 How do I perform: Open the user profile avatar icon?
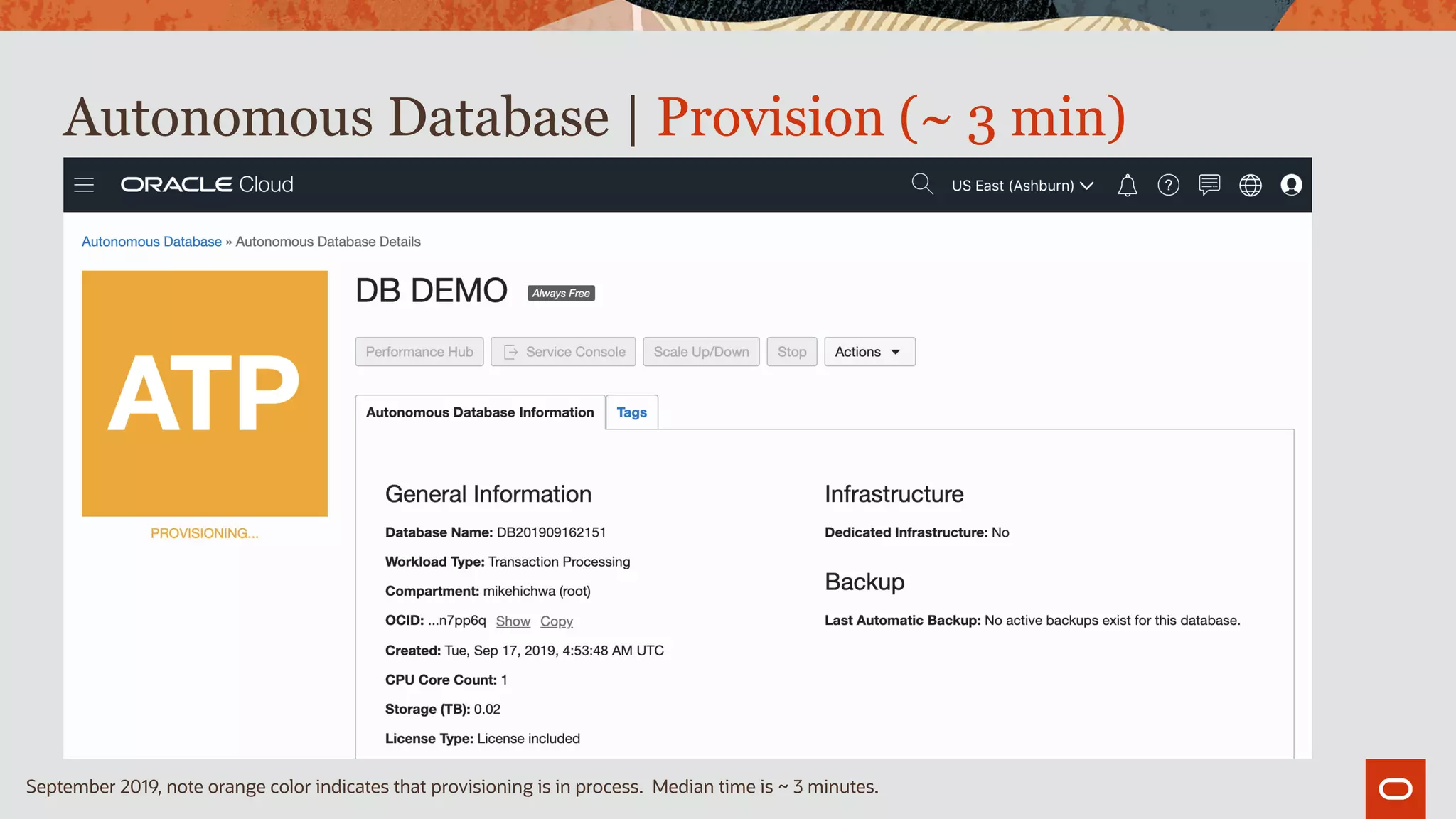pos(1291,185)
